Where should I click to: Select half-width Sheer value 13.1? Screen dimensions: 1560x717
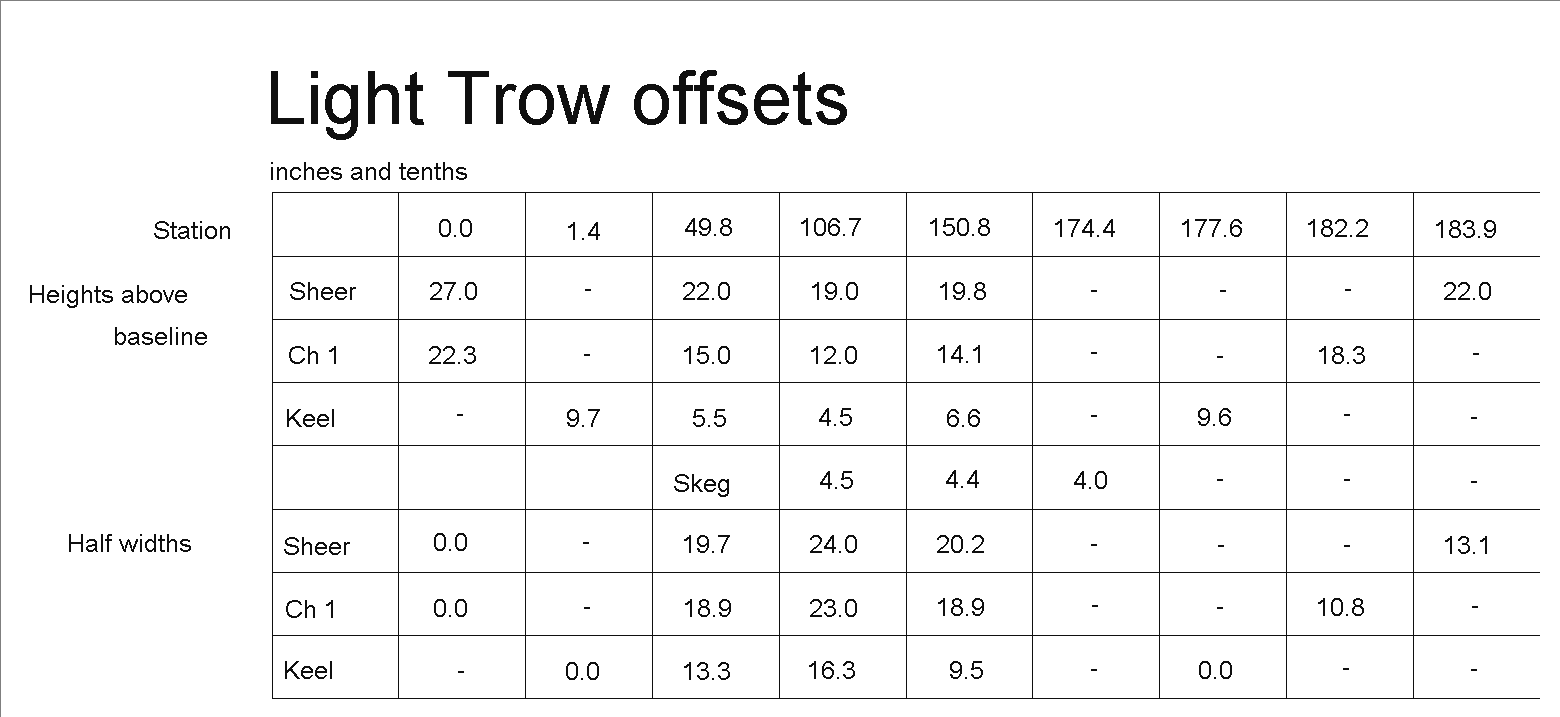[x=1467, y=545]
